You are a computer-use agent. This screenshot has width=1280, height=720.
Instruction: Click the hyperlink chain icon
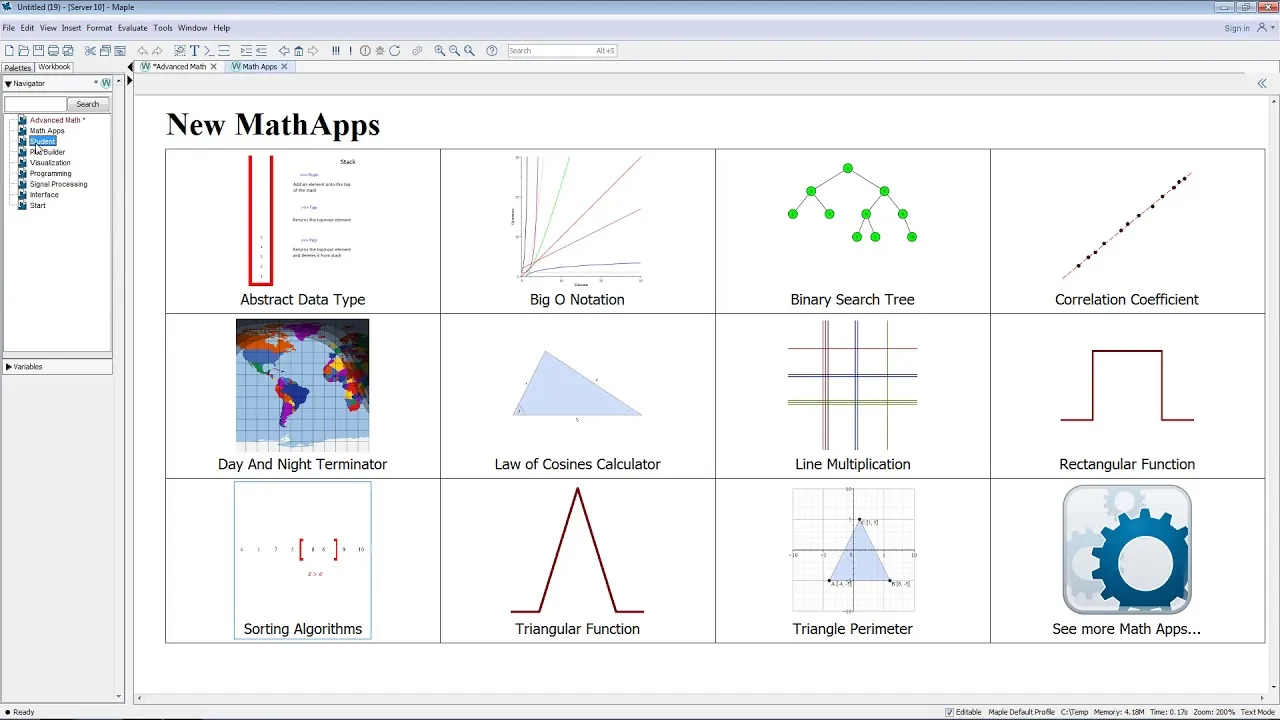[417, 50]
